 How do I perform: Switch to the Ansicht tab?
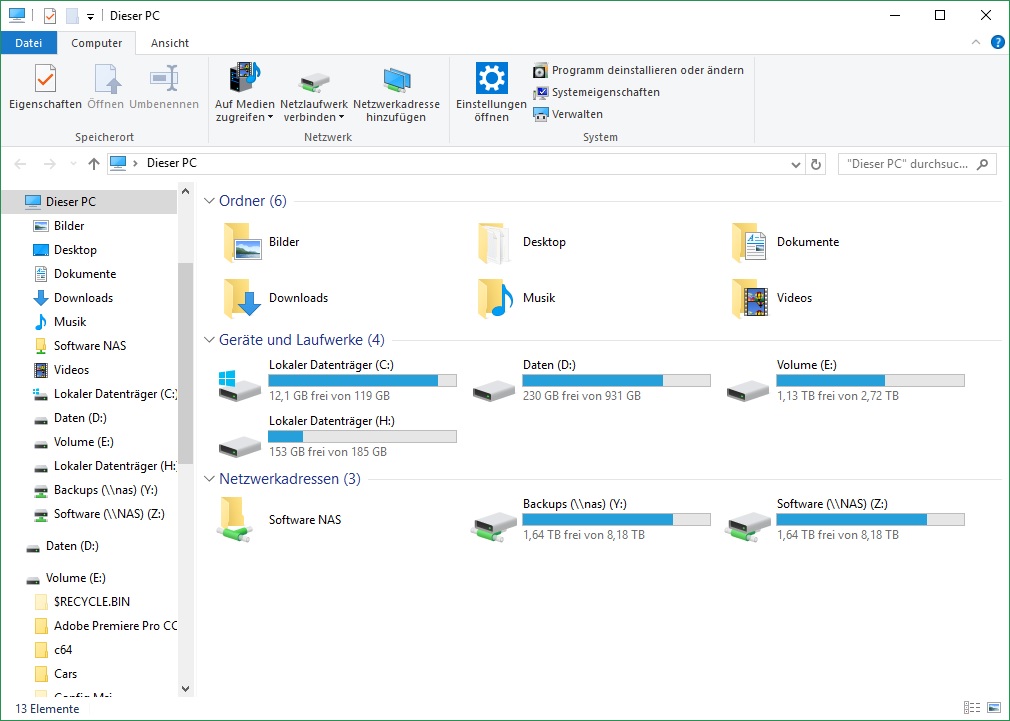(169, 43)
